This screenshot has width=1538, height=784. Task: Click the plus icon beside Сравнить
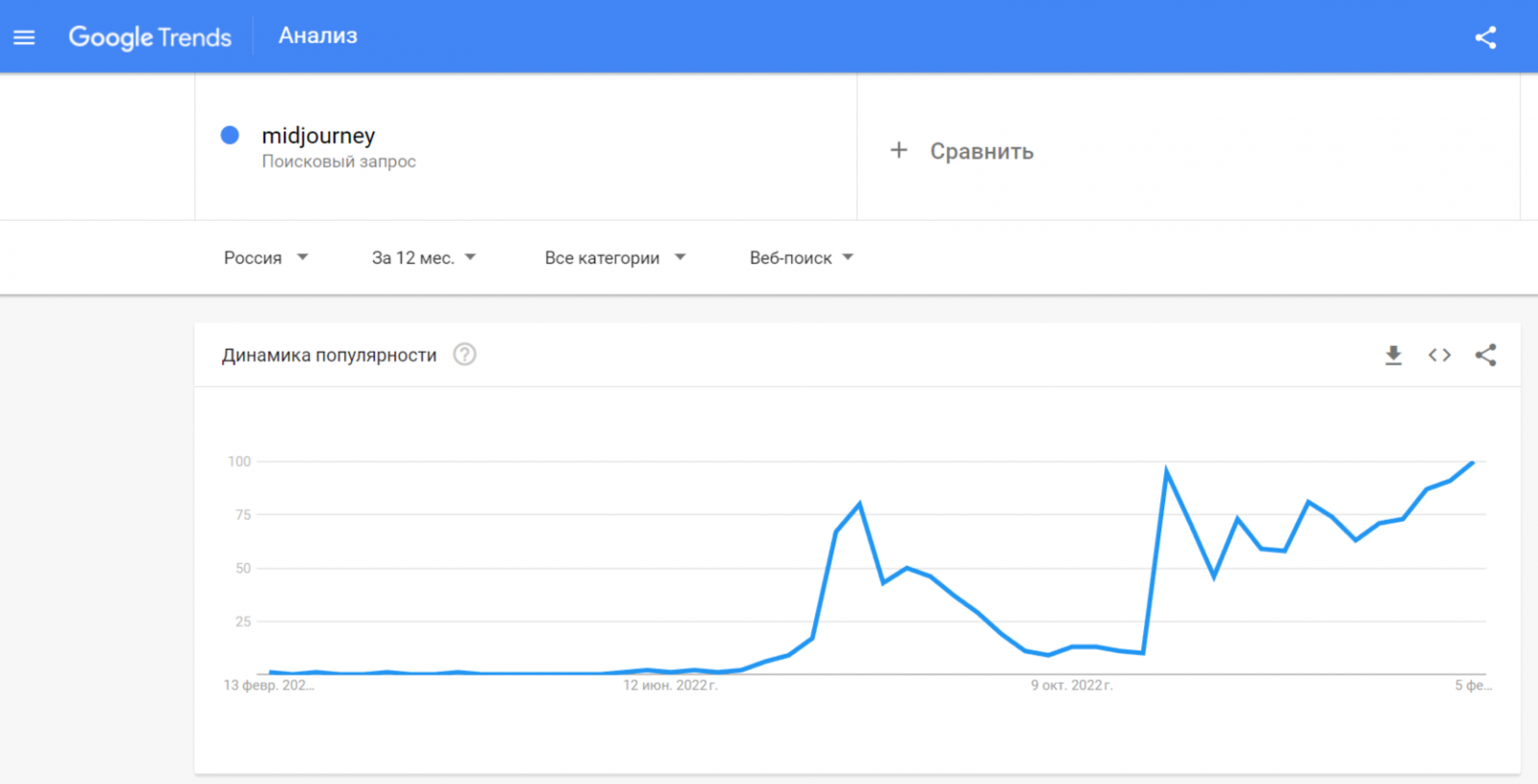coord(899,150)
